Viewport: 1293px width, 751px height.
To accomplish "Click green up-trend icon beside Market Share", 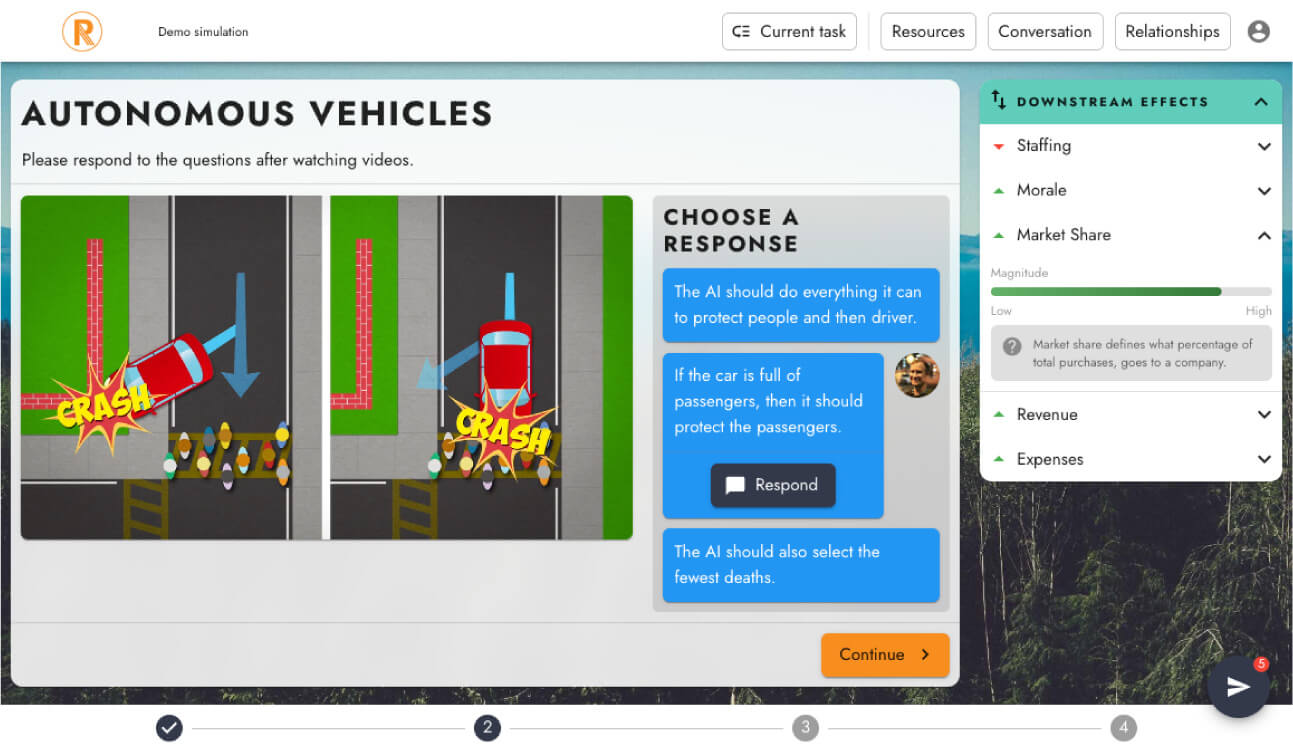I will [x=998, y=236].
